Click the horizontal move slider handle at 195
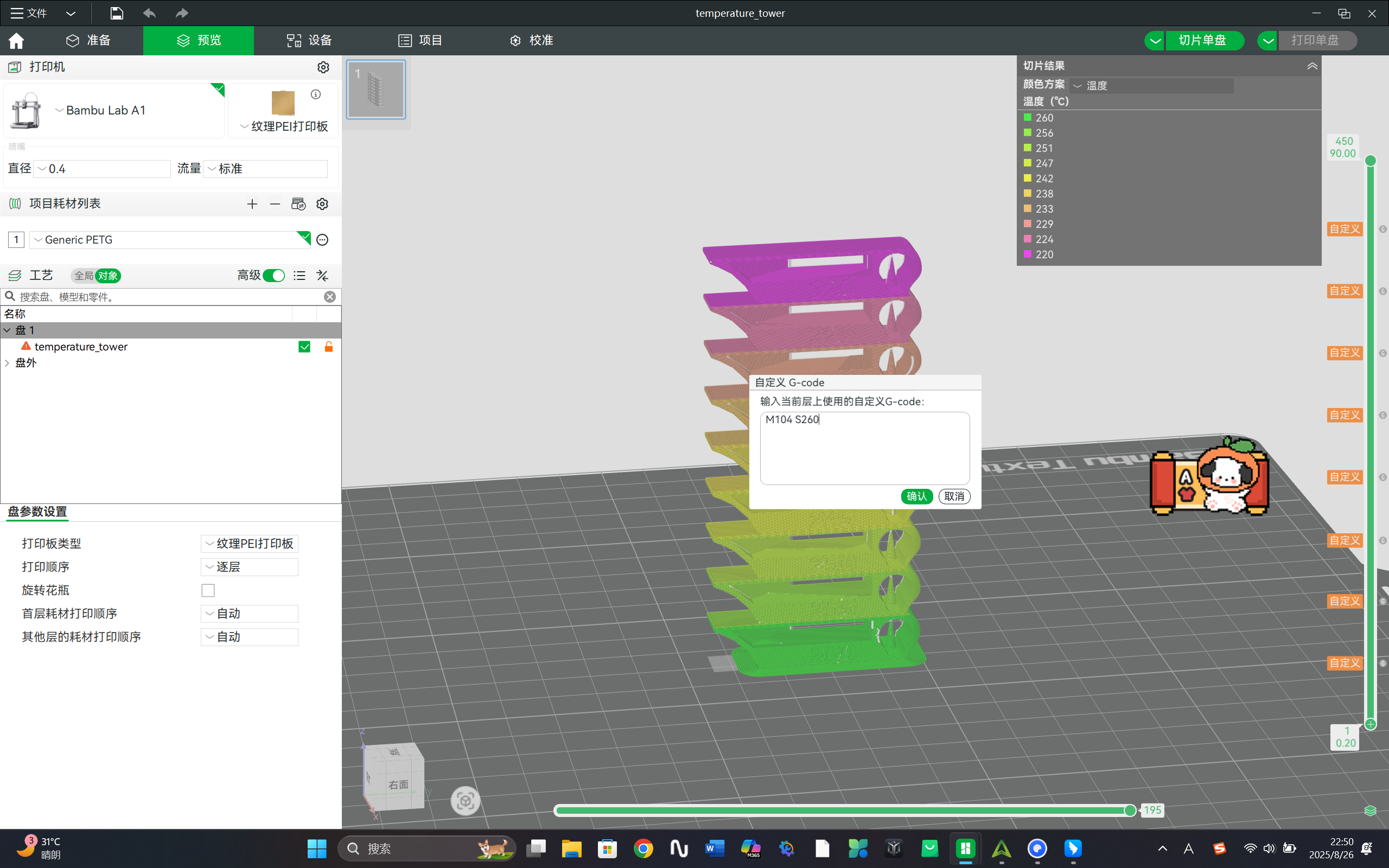 pyautogui.click(x=1130, y=810)
